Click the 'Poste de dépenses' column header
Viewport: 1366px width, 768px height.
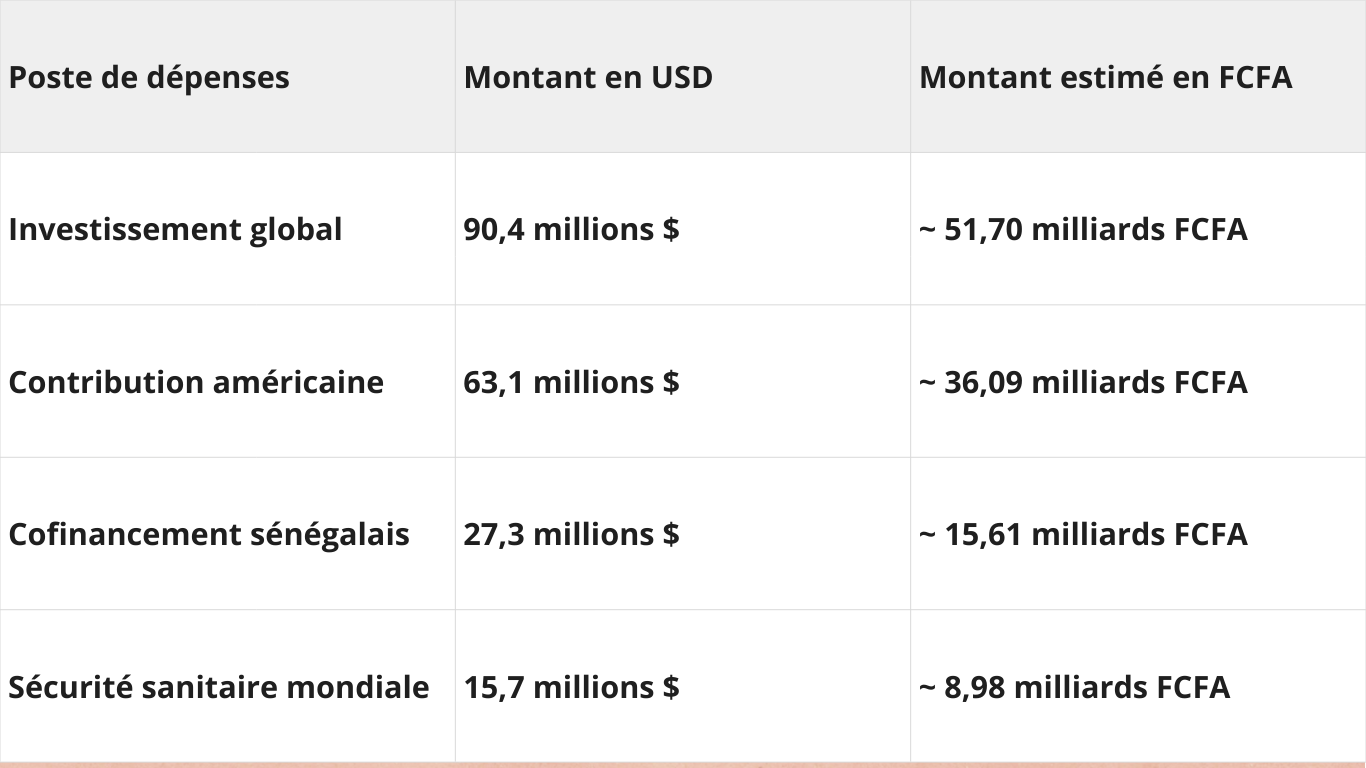point(149,78)
